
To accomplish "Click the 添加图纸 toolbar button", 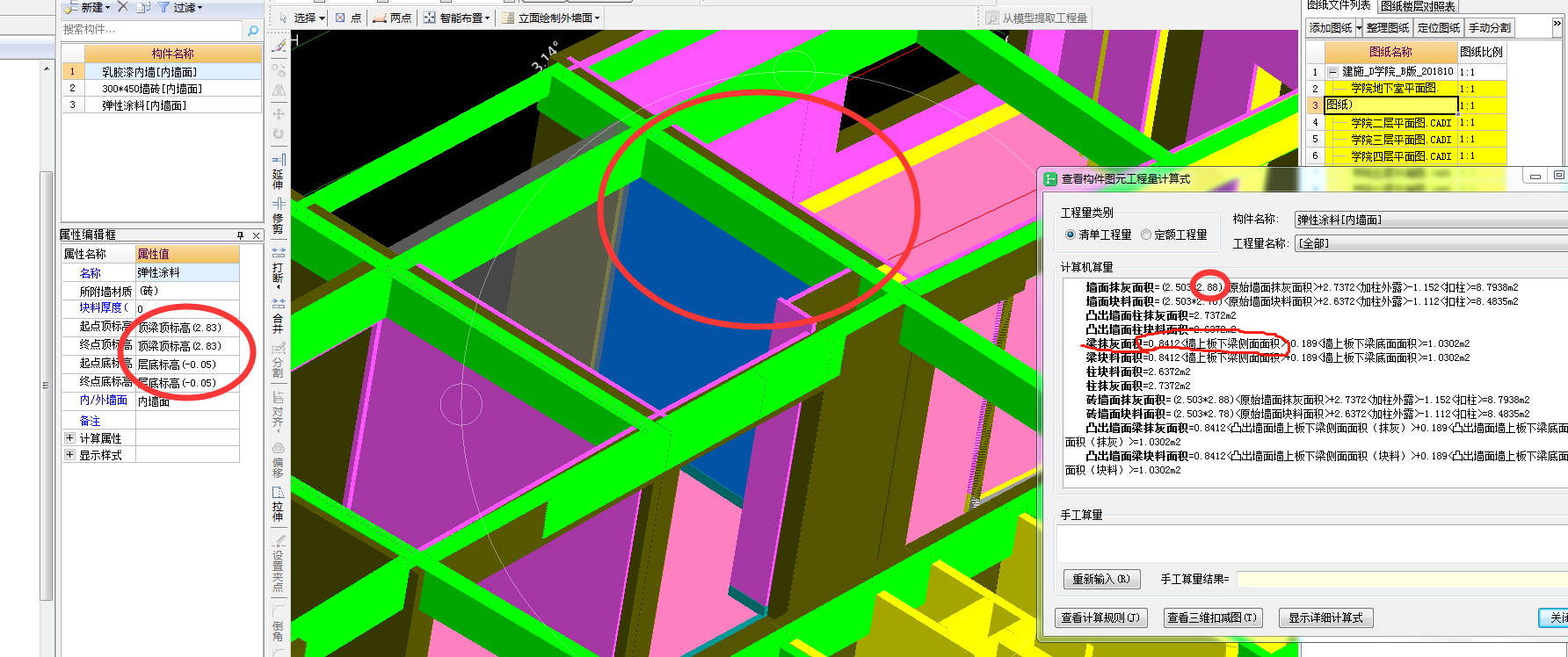I will [x=1330, y=28].
